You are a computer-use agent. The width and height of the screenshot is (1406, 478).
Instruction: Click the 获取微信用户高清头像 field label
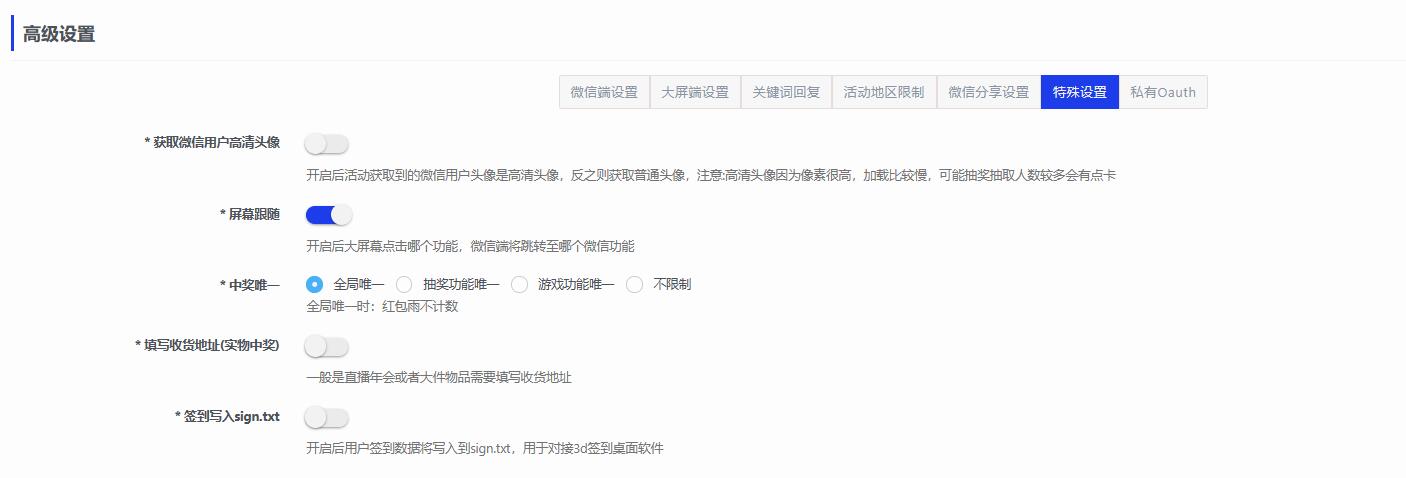pos(212,143)
